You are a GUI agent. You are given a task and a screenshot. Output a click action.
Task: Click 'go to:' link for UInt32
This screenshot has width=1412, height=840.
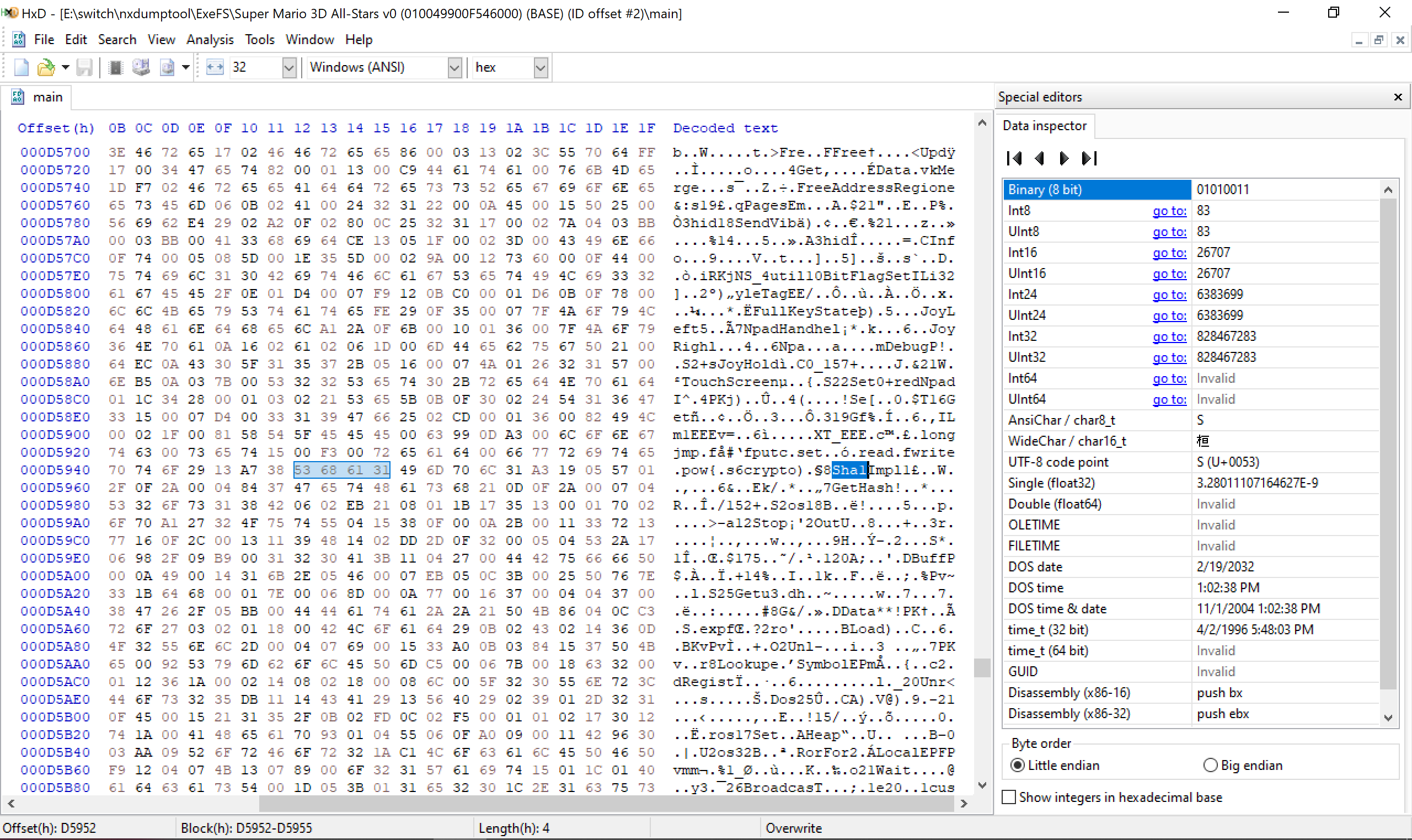pos(1169,357)
